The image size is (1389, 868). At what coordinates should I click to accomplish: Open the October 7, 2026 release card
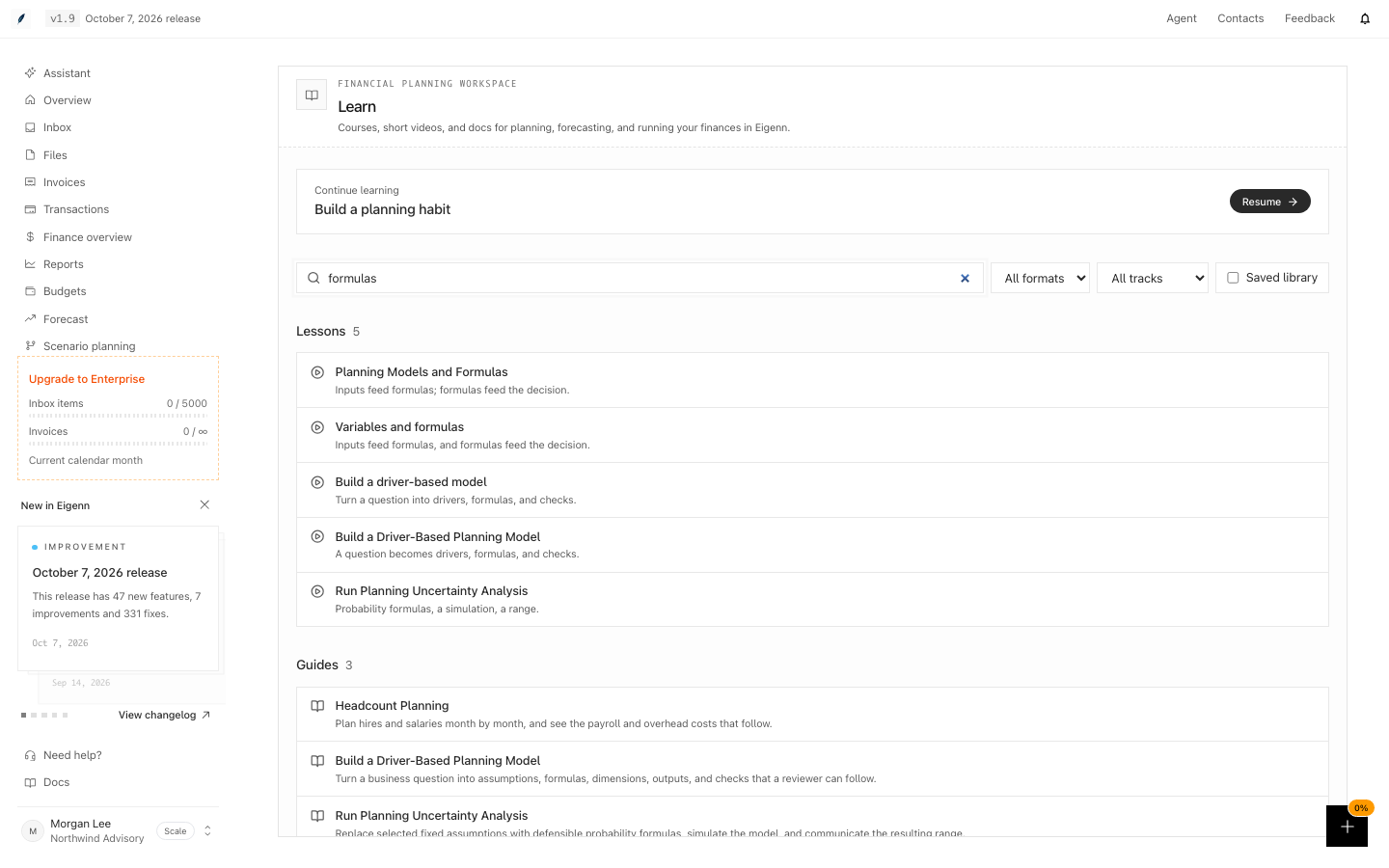(x=118, y=598)
